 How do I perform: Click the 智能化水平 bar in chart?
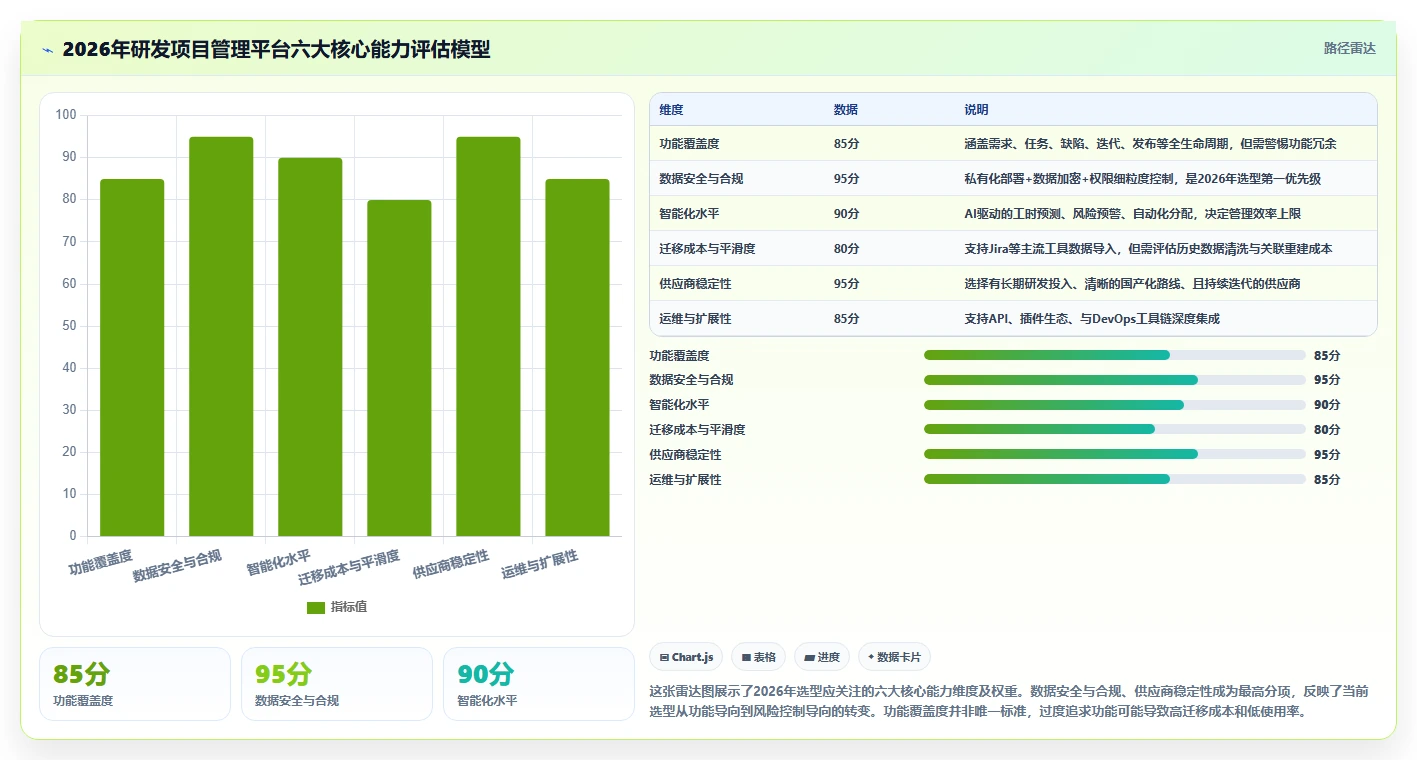click(x=310, y=347)
